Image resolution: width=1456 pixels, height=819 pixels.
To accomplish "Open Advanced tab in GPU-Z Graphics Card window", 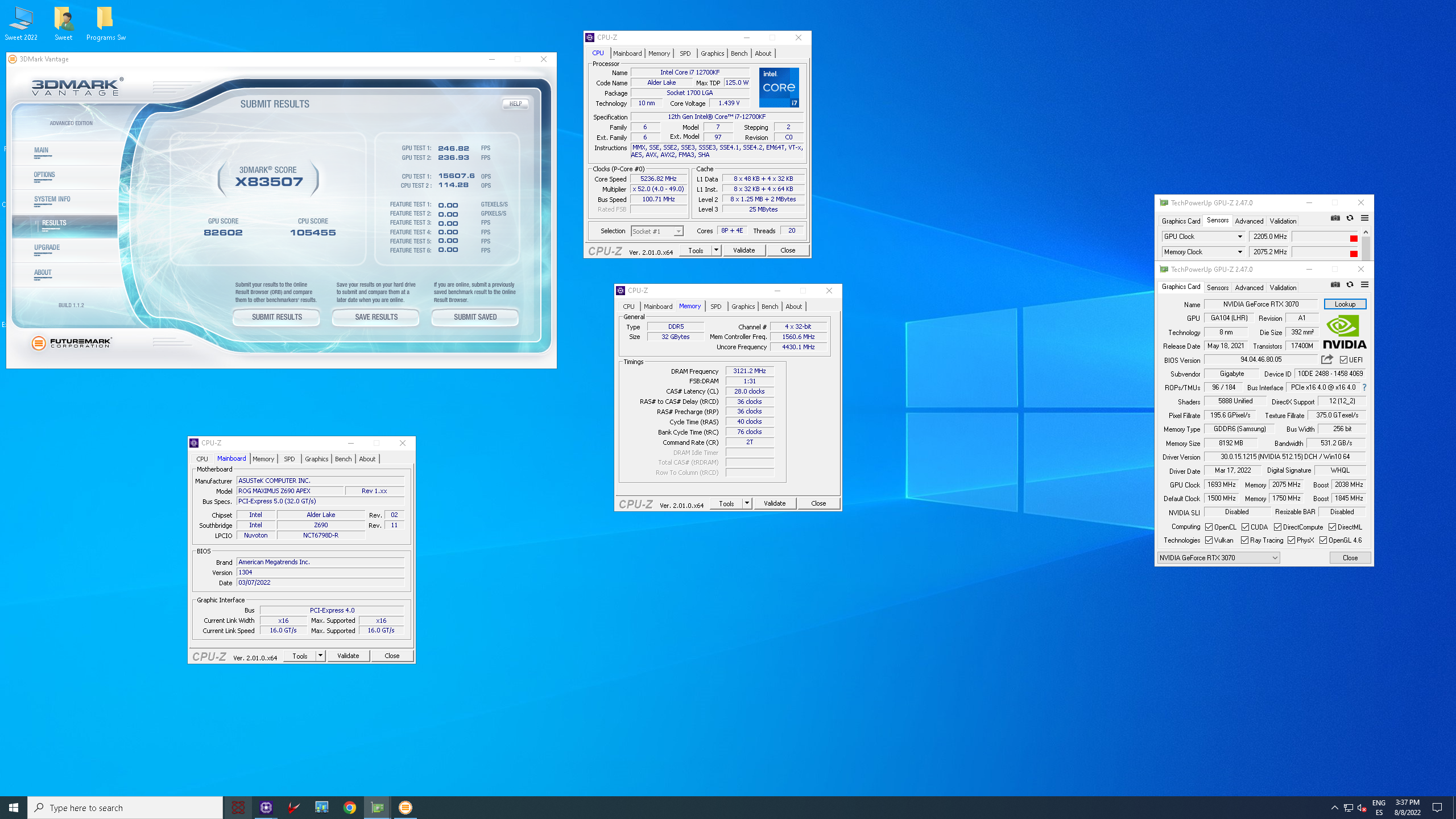I will click(1249, 288).
